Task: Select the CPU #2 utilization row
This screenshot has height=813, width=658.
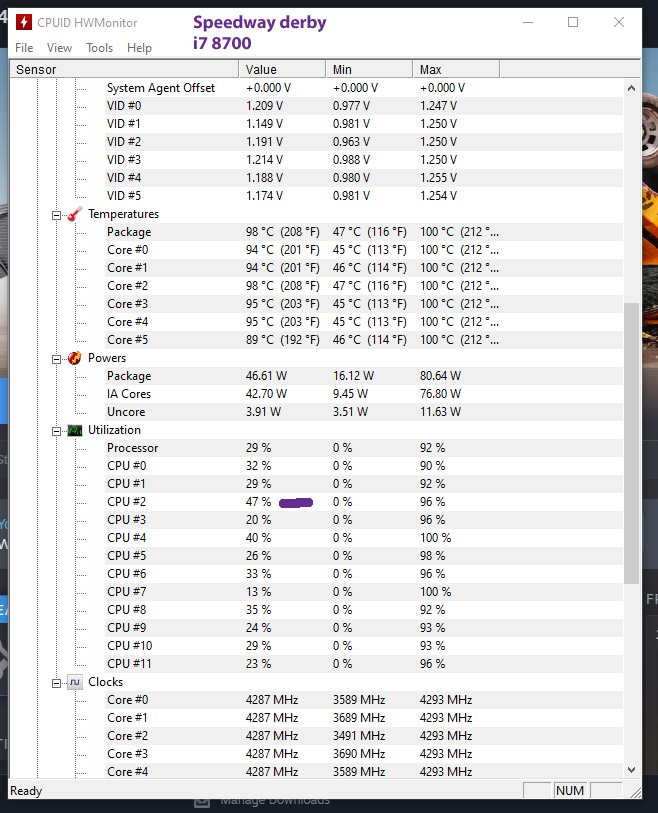Action: coord(126,502)
